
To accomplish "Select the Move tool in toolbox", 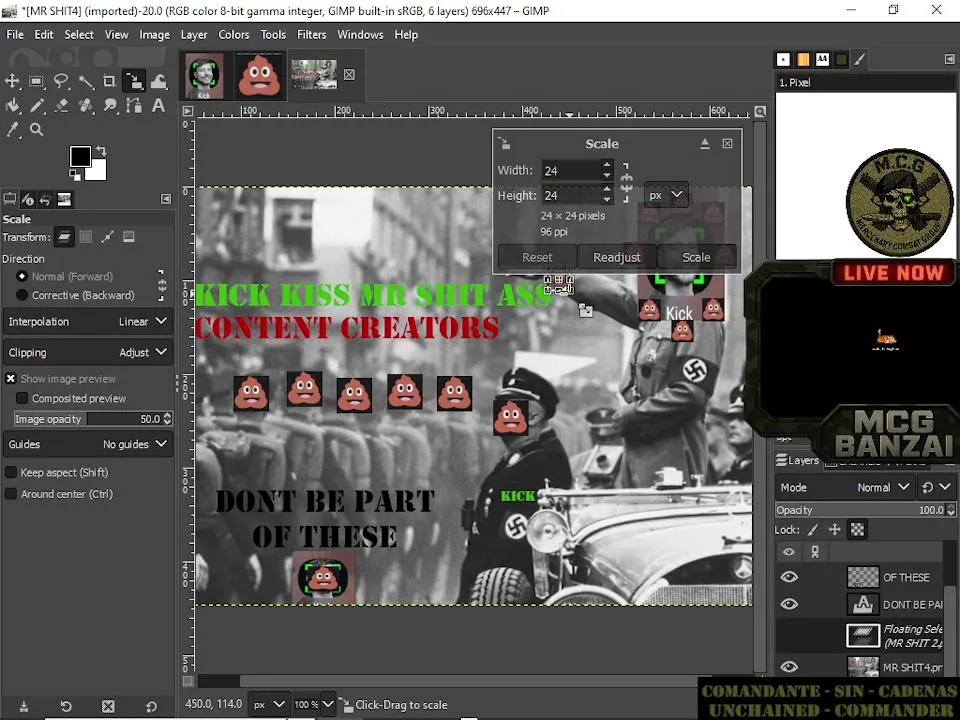I will tap(12, 81).
